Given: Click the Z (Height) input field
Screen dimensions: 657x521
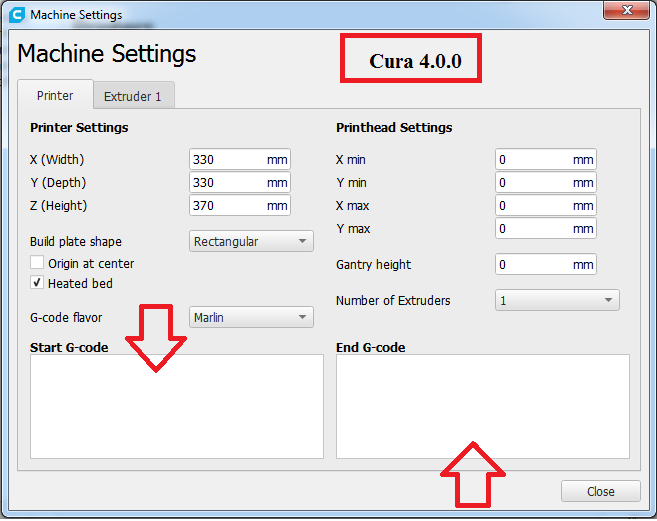Looking at the screenshot, I should (240, 205).
